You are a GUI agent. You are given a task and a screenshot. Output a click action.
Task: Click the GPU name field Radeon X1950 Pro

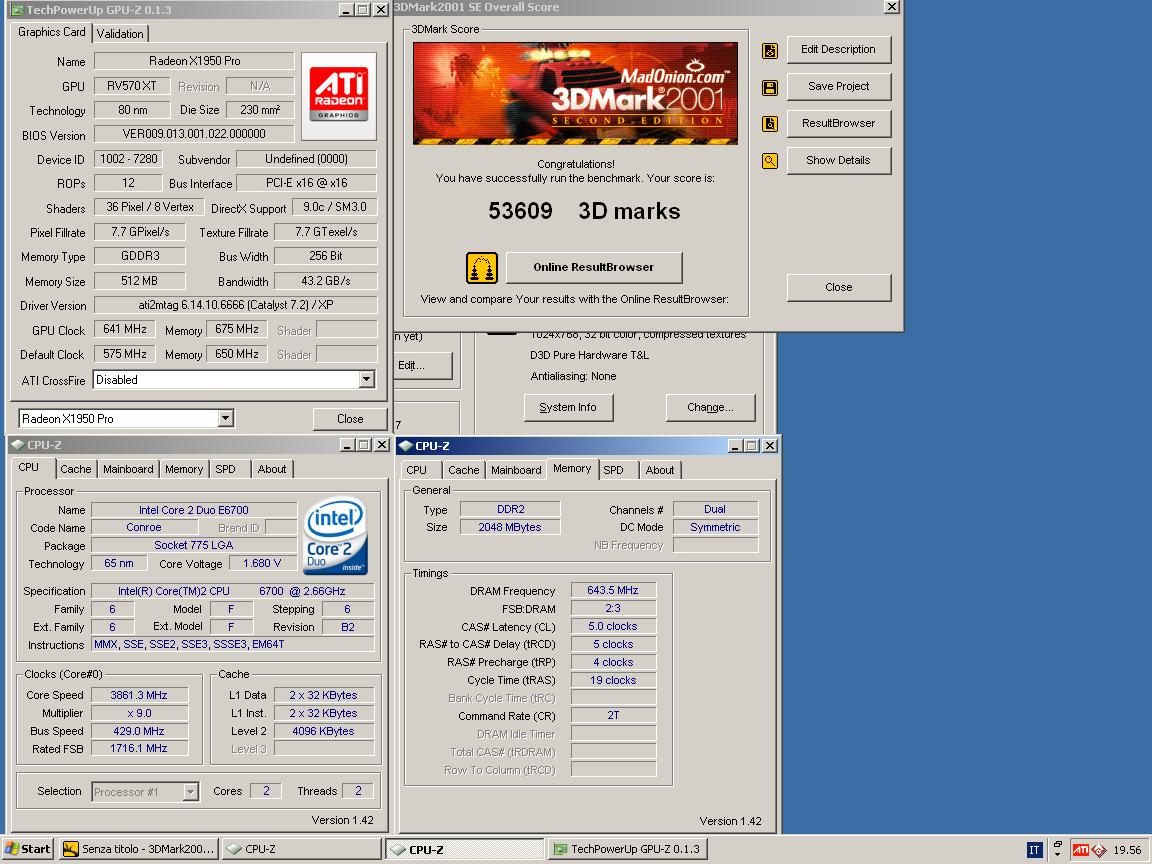[x=195, y=61]
